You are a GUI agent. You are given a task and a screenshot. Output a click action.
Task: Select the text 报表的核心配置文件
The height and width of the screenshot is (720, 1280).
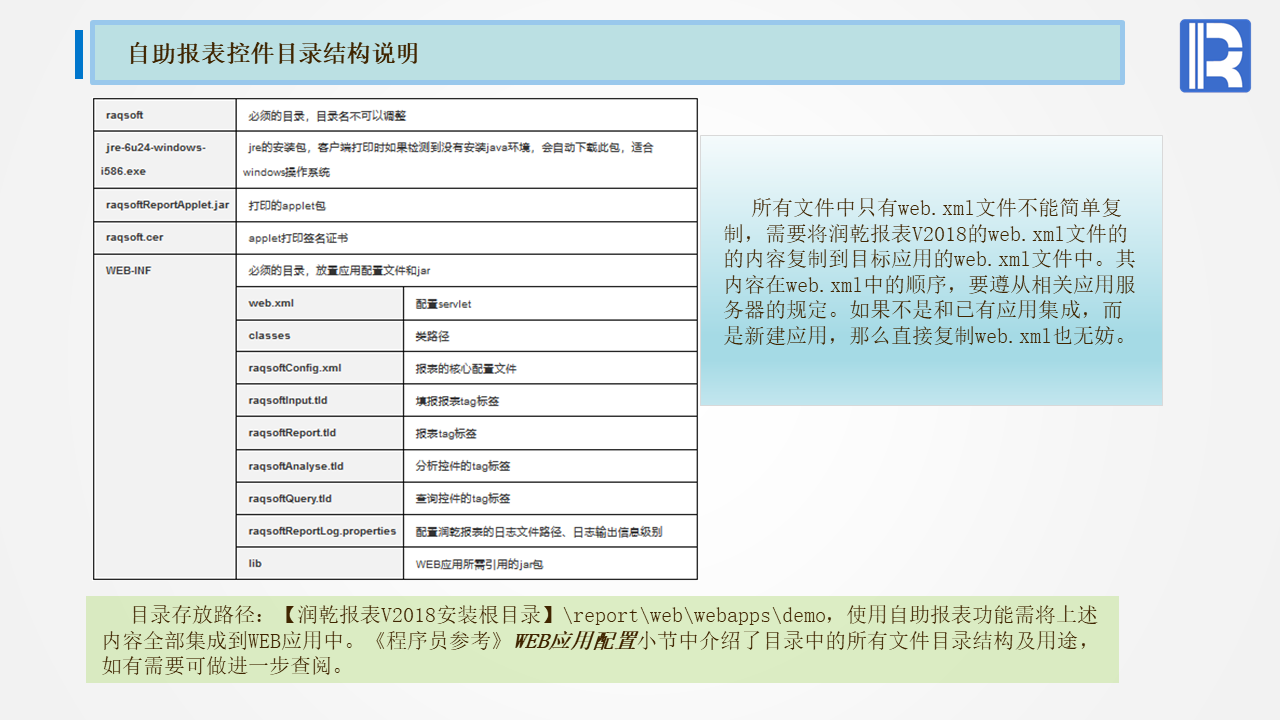(x=466, y=369)
